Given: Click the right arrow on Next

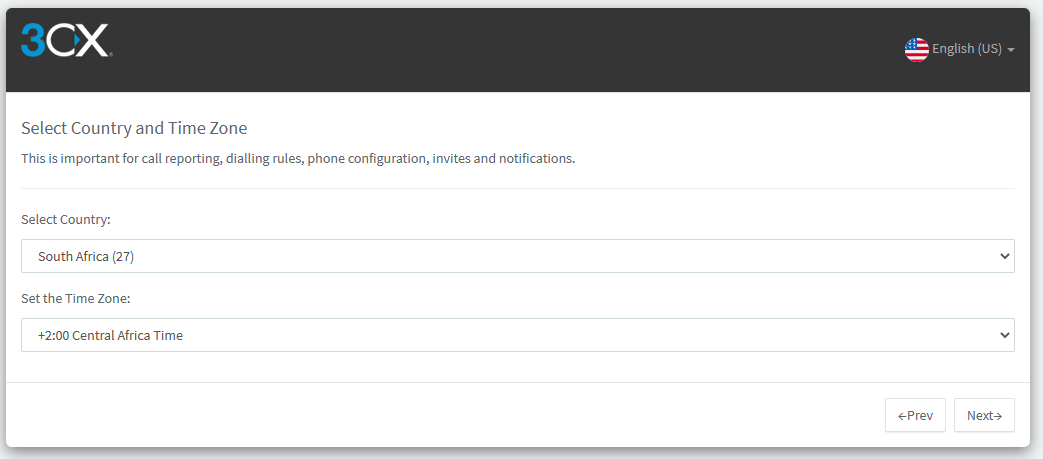Looking at the screenshot, I should 997,416.
